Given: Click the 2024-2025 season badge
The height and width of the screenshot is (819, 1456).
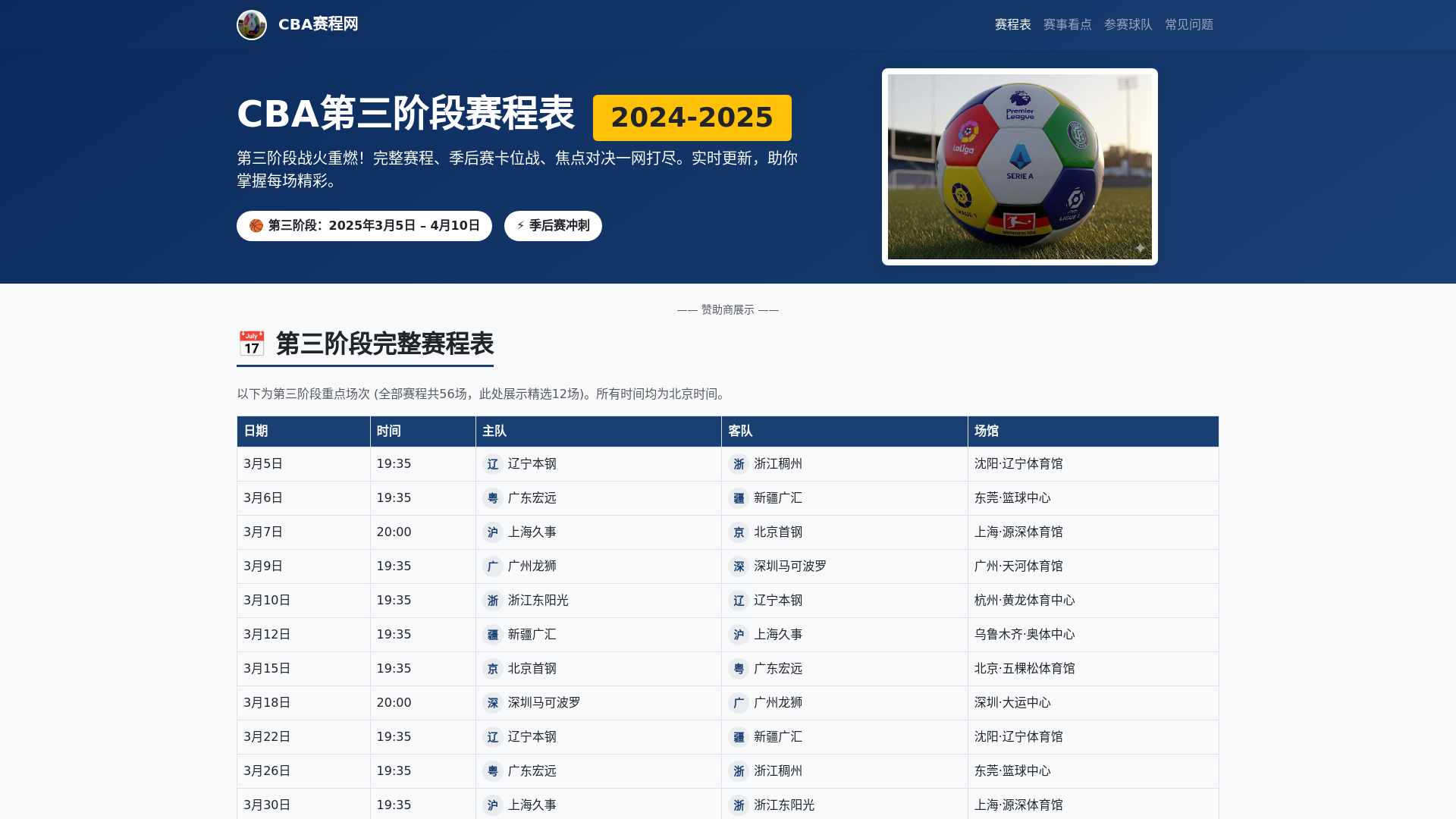Looking at the screenshot, I should click(692, 118).
